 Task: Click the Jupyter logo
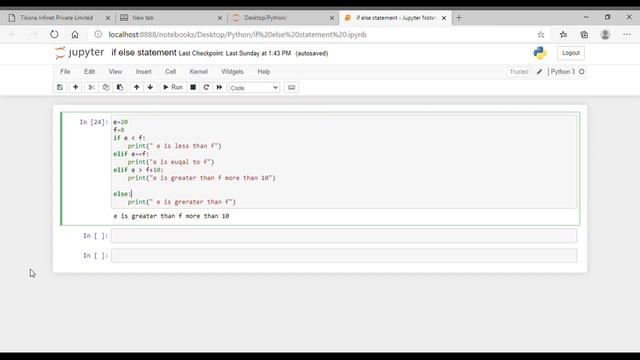pyautogui.click(x=80, y=53)
